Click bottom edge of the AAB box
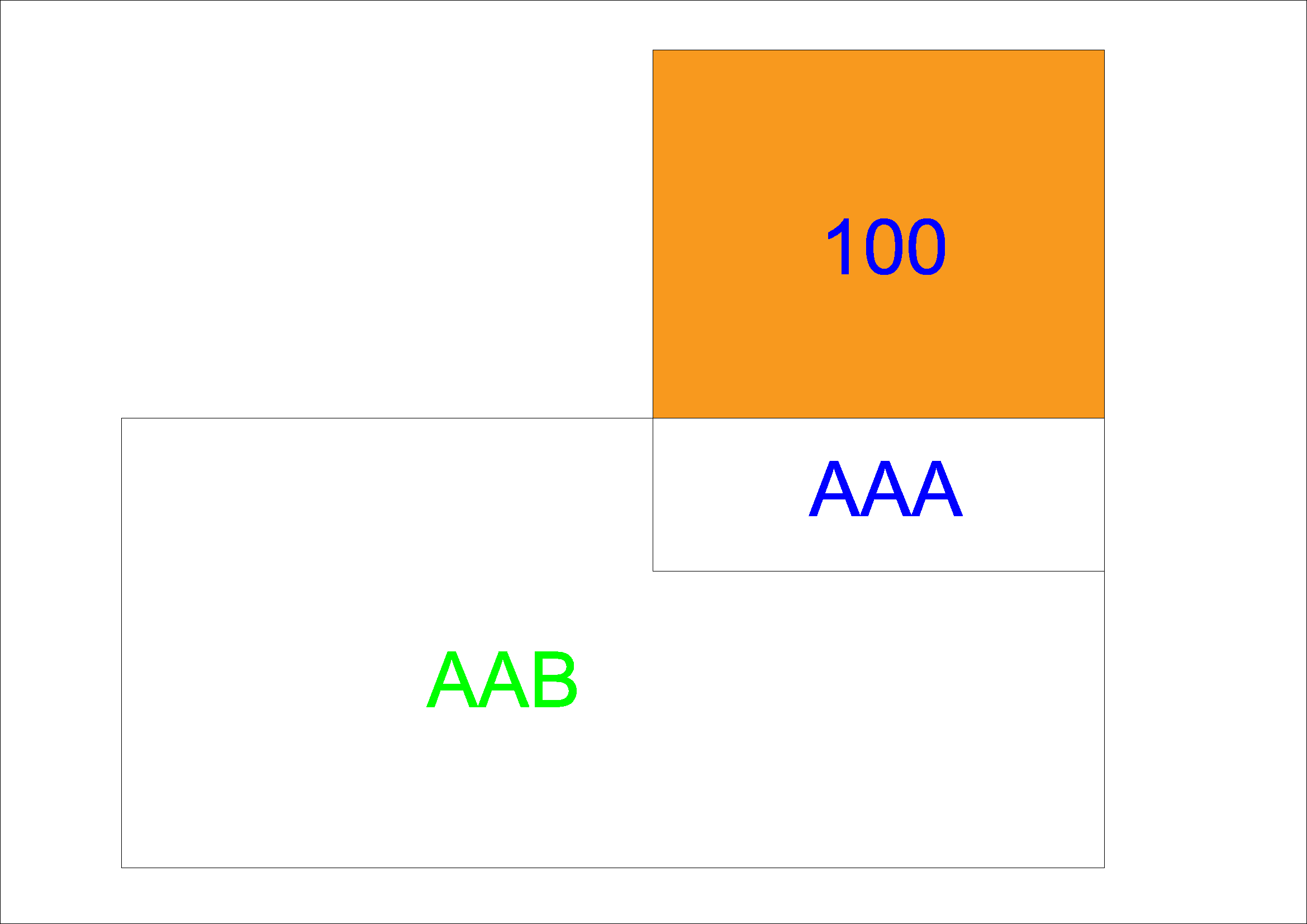1307x924 pixels. tap(612, 868)
